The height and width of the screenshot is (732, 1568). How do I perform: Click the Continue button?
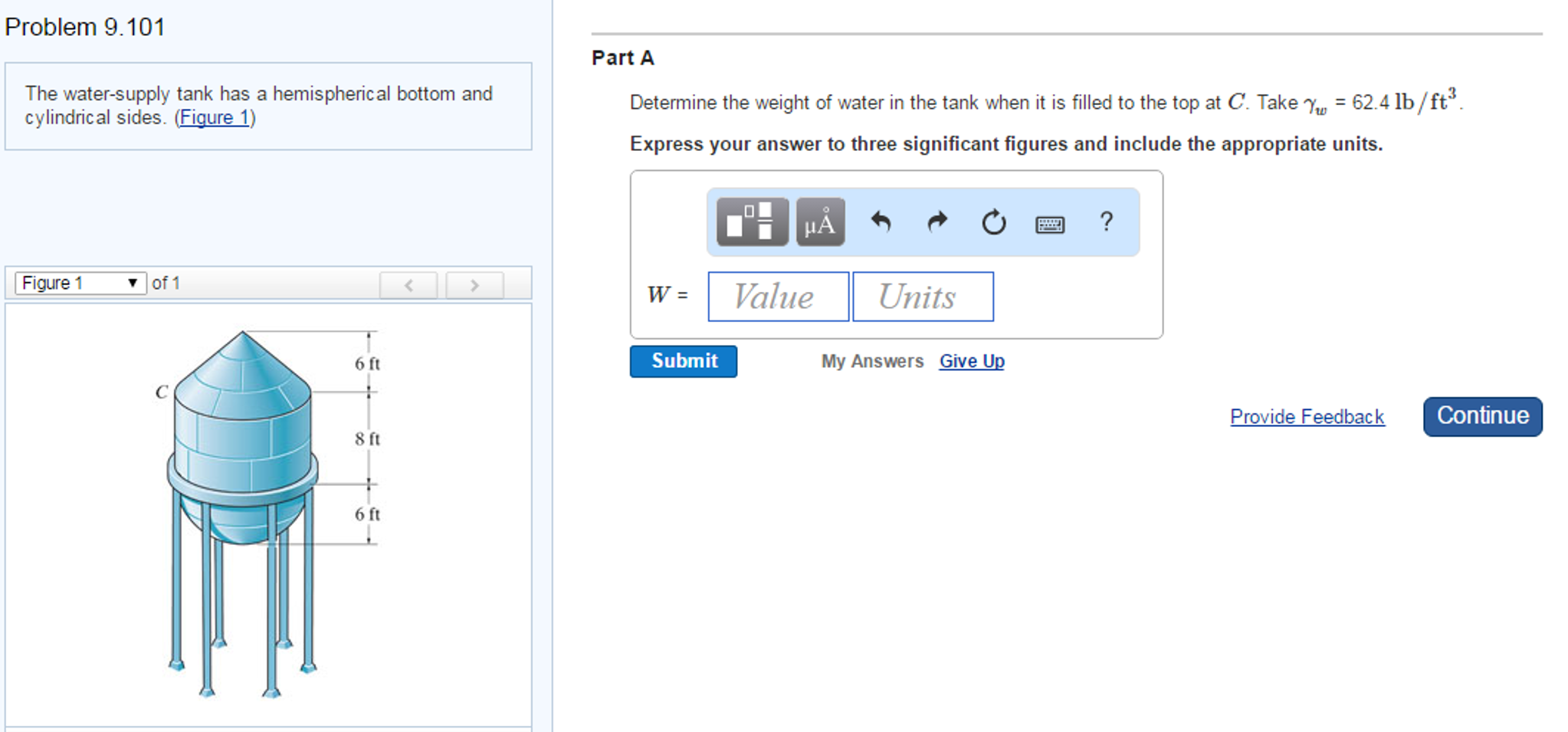1482,416
